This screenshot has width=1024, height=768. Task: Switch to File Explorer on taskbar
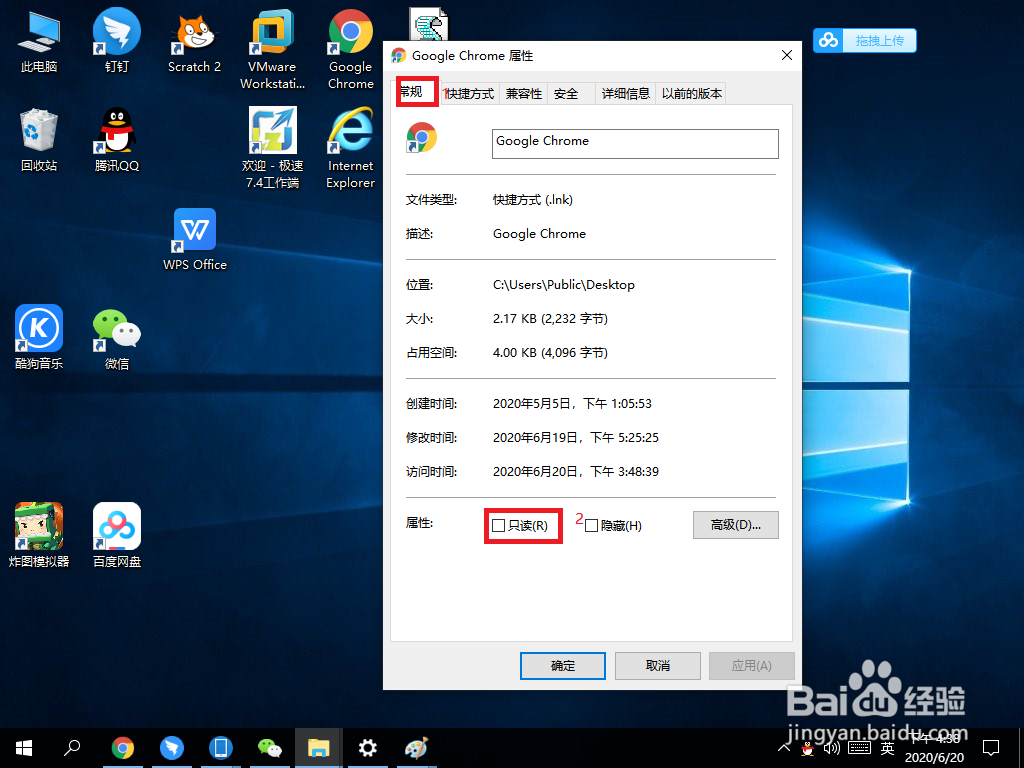point(319,748)
